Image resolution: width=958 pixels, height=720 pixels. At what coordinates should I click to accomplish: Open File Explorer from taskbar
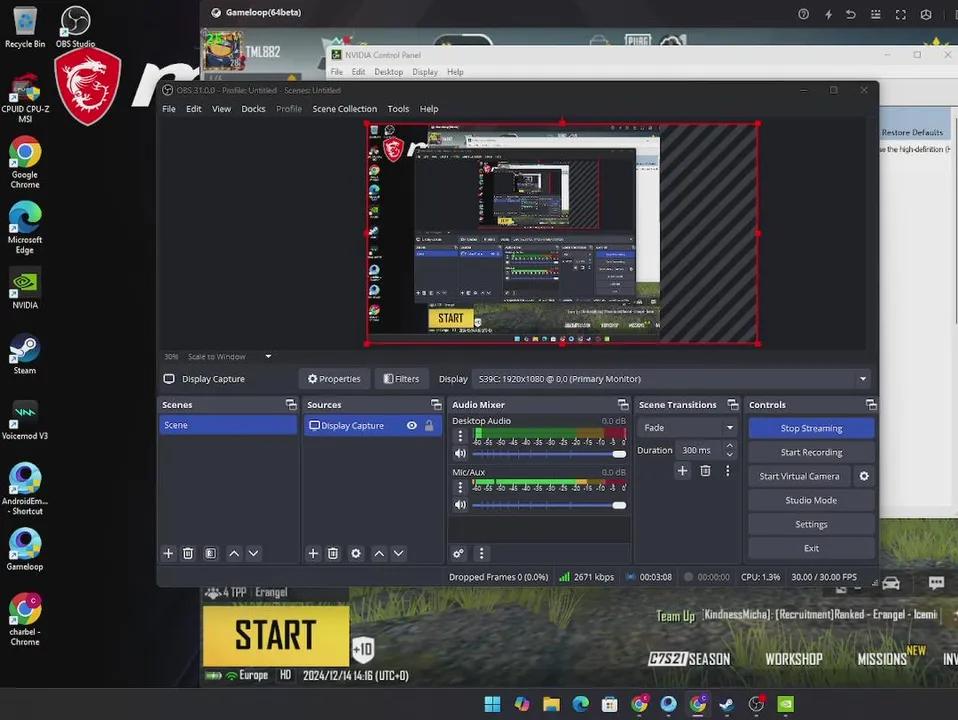[x=551, y=704]
